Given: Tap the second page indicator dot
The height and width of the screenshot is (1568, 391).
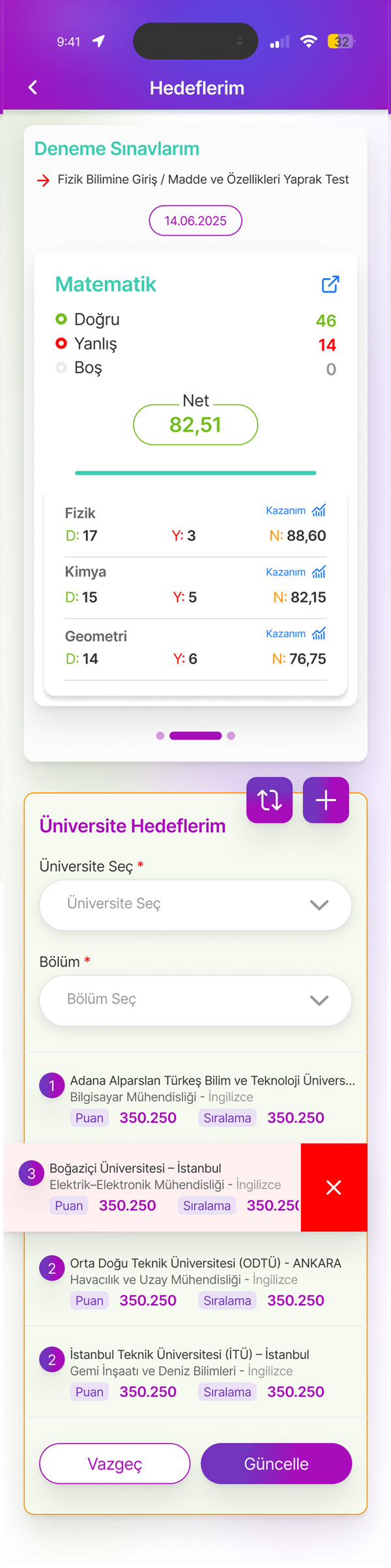Looking at the screenshot, I should 195,735.
